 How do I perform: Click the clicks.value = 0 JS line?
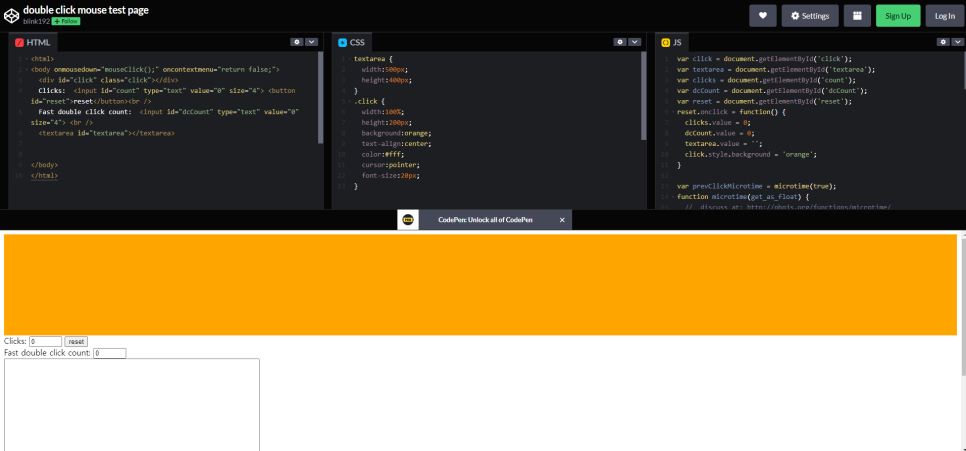[x=717, y=123]
